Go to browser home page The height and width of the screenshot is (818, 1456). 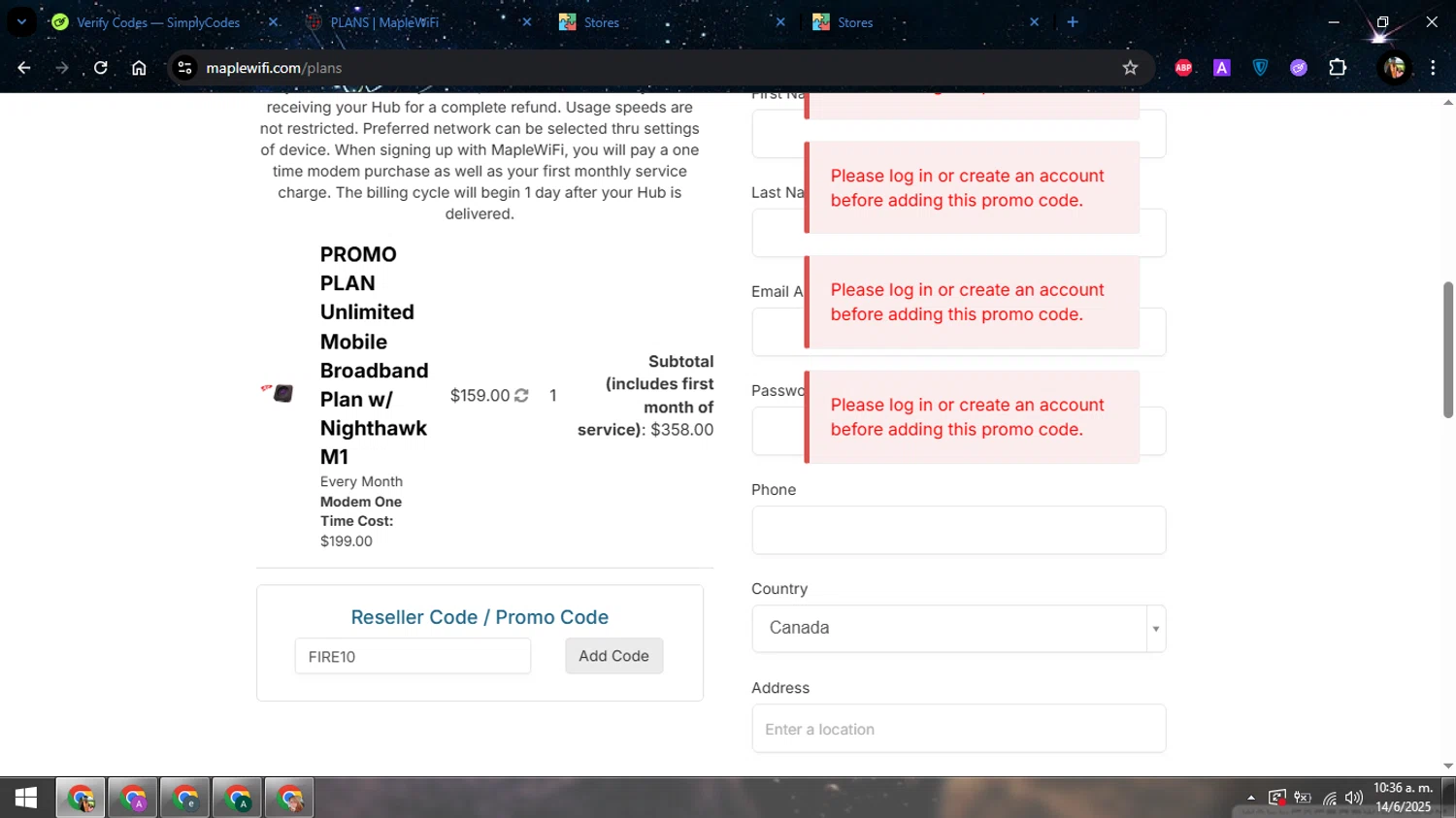tap(139, 68)
